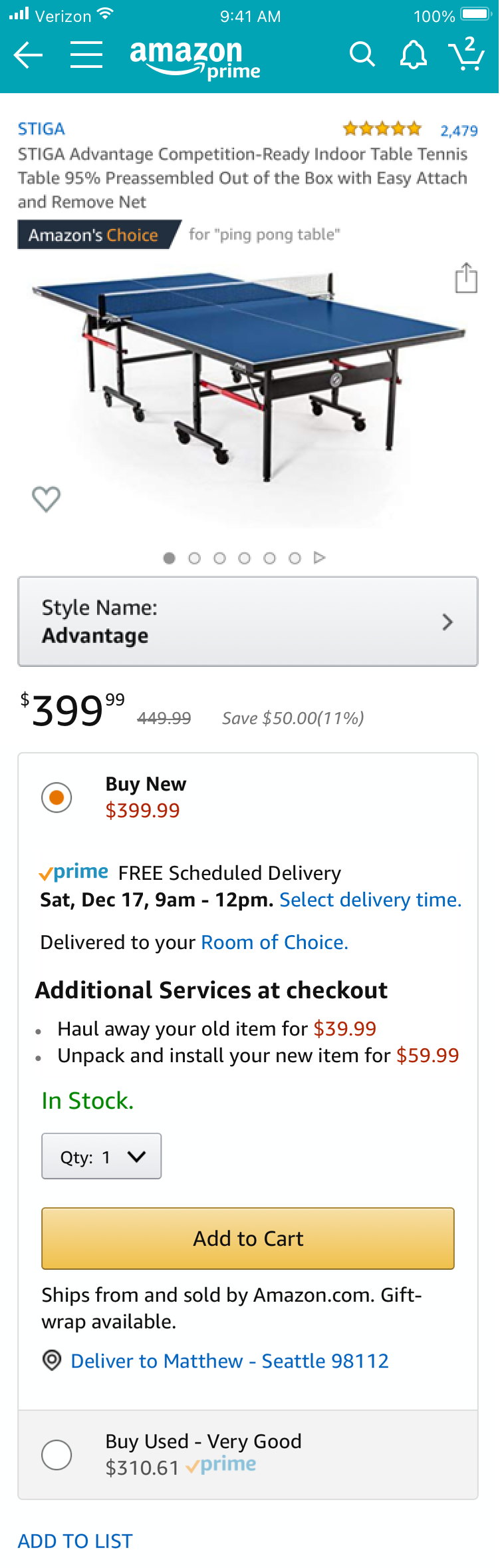Select the Buy New radio option
500x1568 pixels.
coord(57,797)
